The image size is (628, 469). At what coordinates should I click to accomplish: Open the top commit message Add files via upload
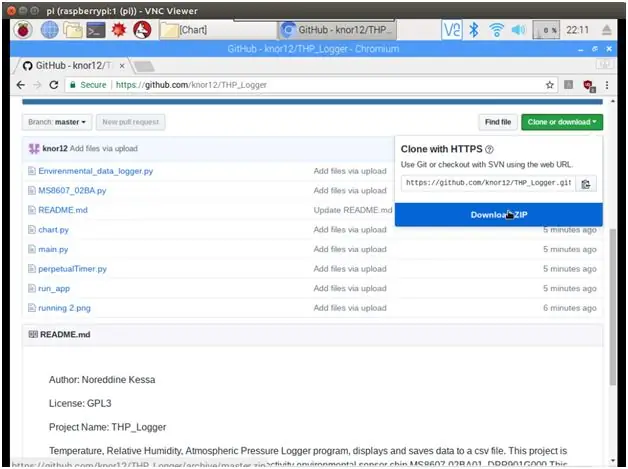point(104,149)
